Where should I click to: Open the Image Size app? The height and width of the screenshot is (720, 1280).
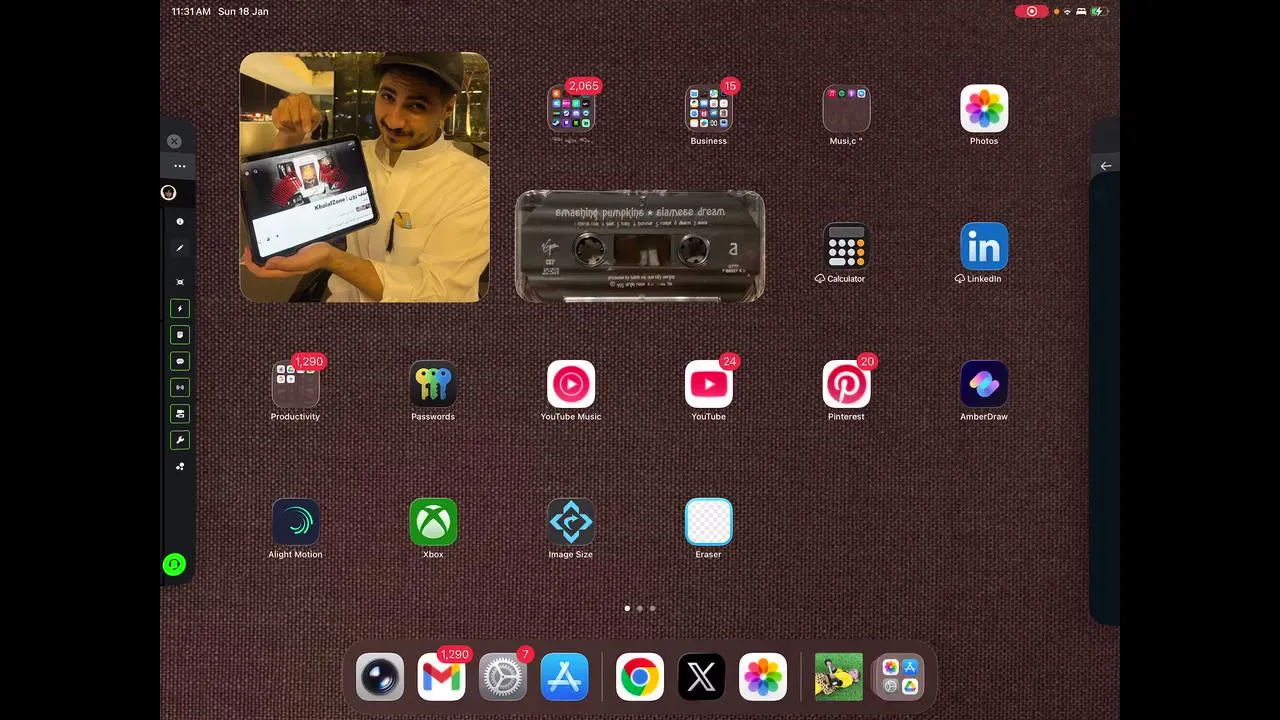pos(571,522)
